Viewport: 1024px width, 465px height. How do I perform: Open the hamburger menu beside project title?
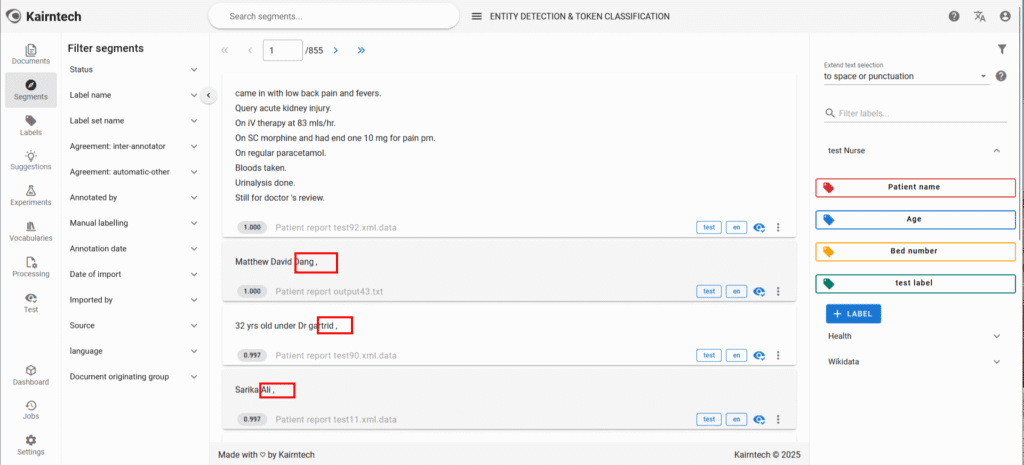[477, 16]
